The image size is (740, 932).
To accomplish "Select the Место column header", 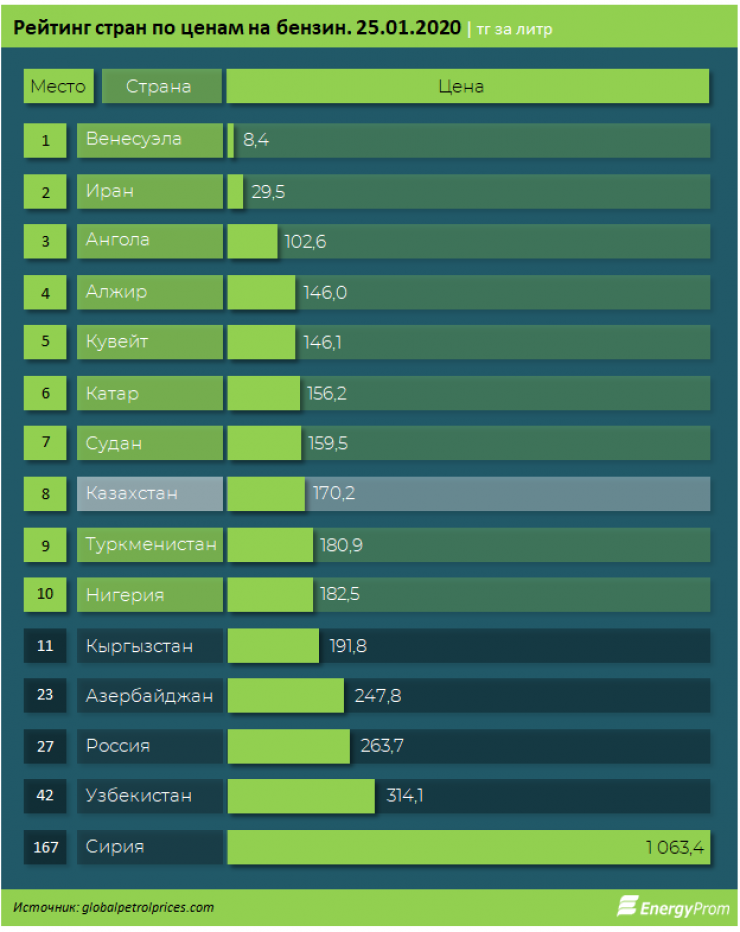I will click(59, 86).
